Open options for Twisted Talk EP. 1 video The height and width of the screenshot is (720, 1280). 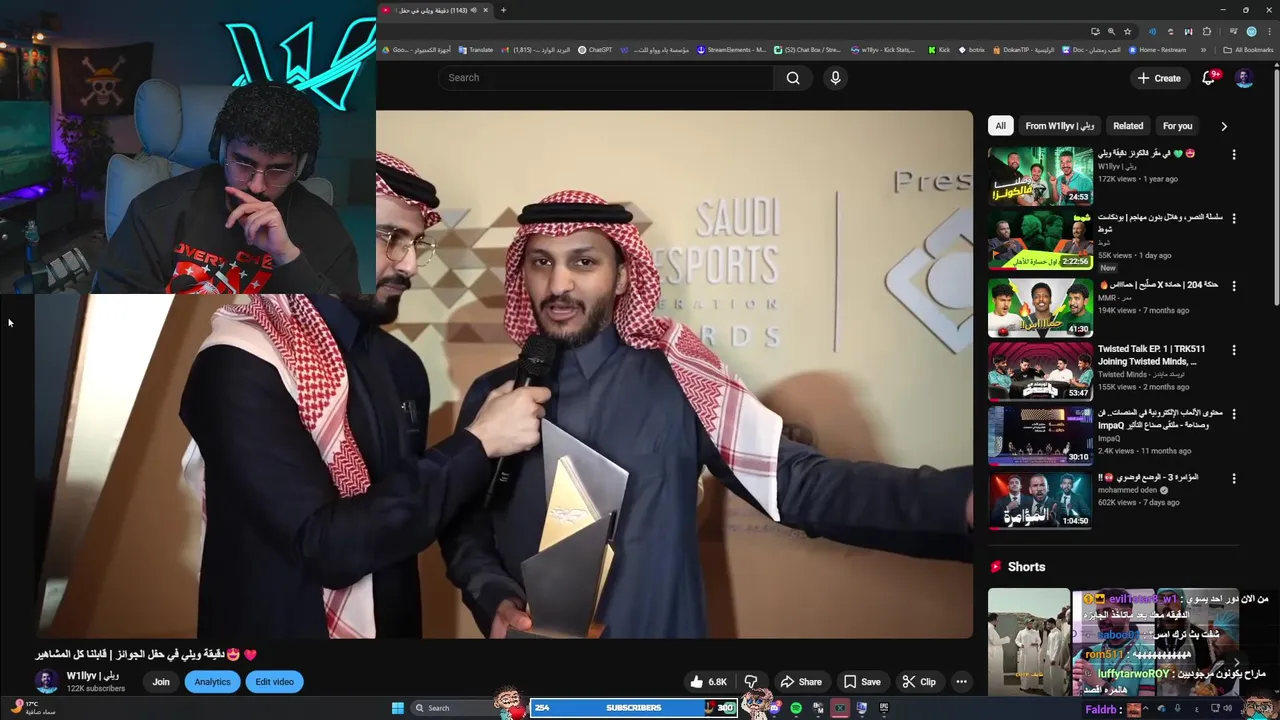(1234, 351)
